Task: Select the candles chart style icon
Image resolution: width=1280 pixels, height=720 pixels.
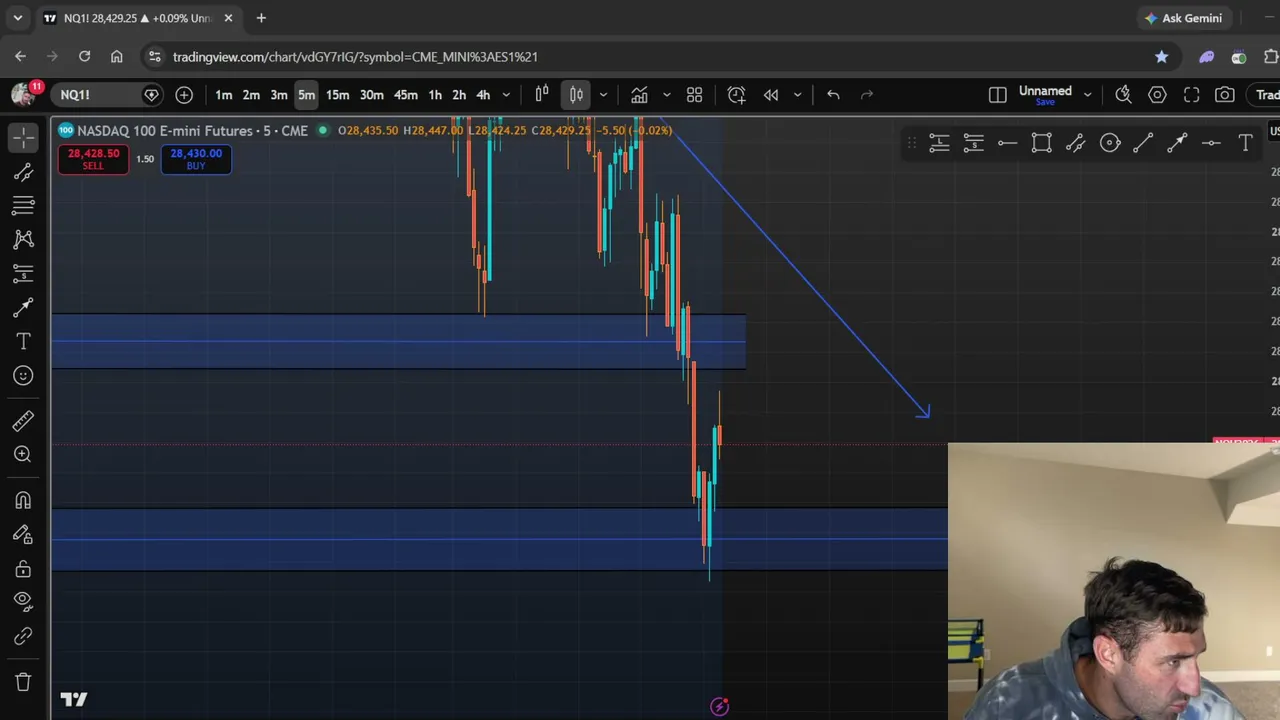Action: (576, 95)
